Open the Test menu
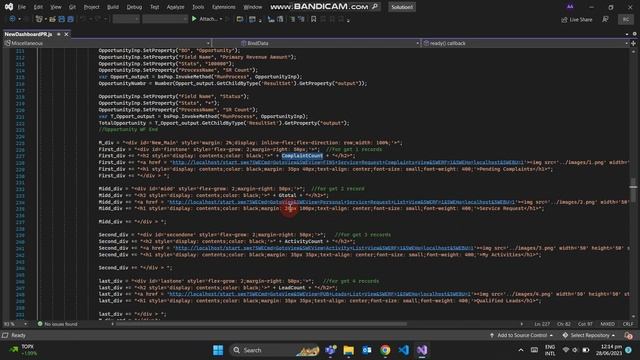Viewport: 640px width, 360px height. pyautogui.click(x=155, y=7)
